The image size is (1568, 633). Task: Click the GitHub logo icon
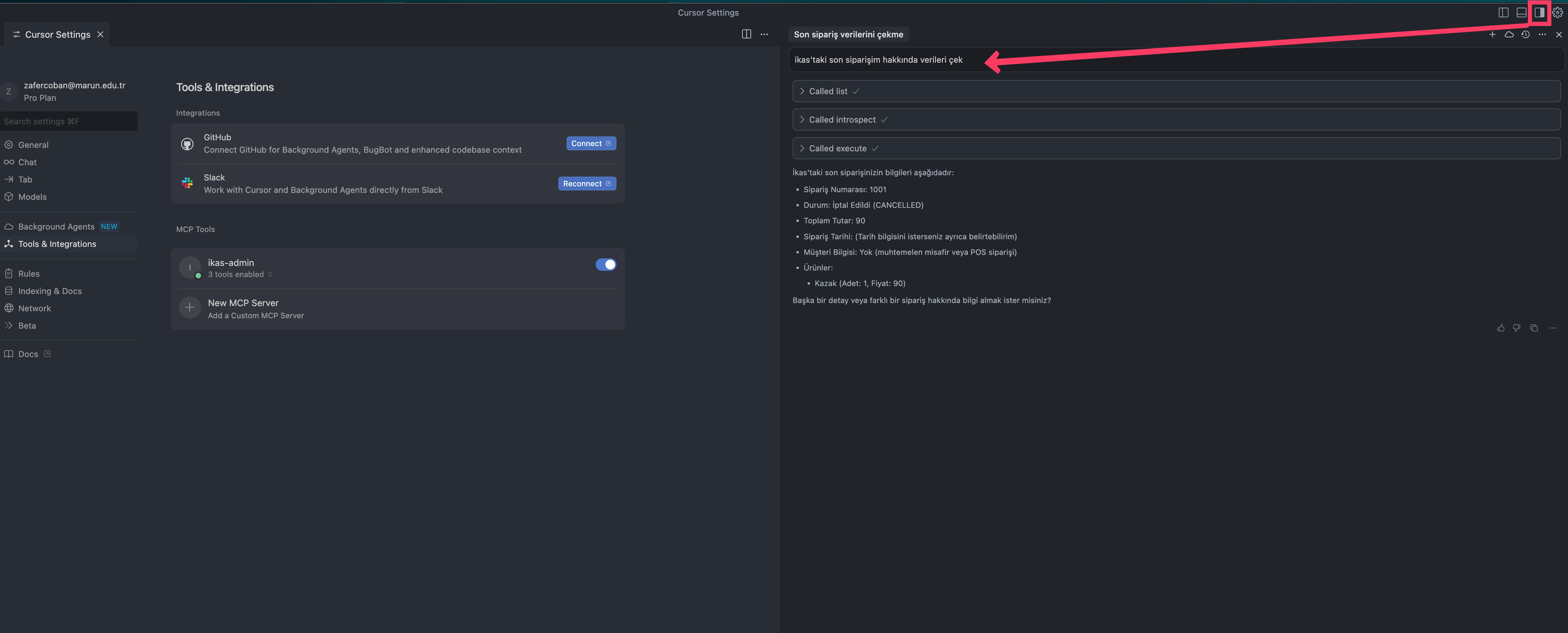point(188,144)
